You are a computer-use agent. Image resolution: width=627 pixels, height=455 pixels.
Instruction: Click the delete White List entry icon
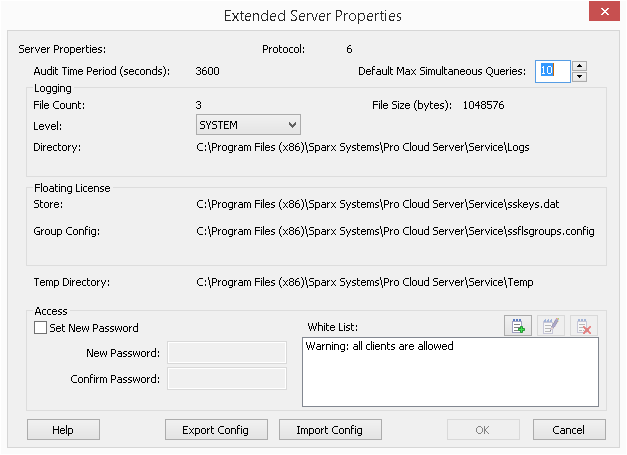[x=584, y=326]
